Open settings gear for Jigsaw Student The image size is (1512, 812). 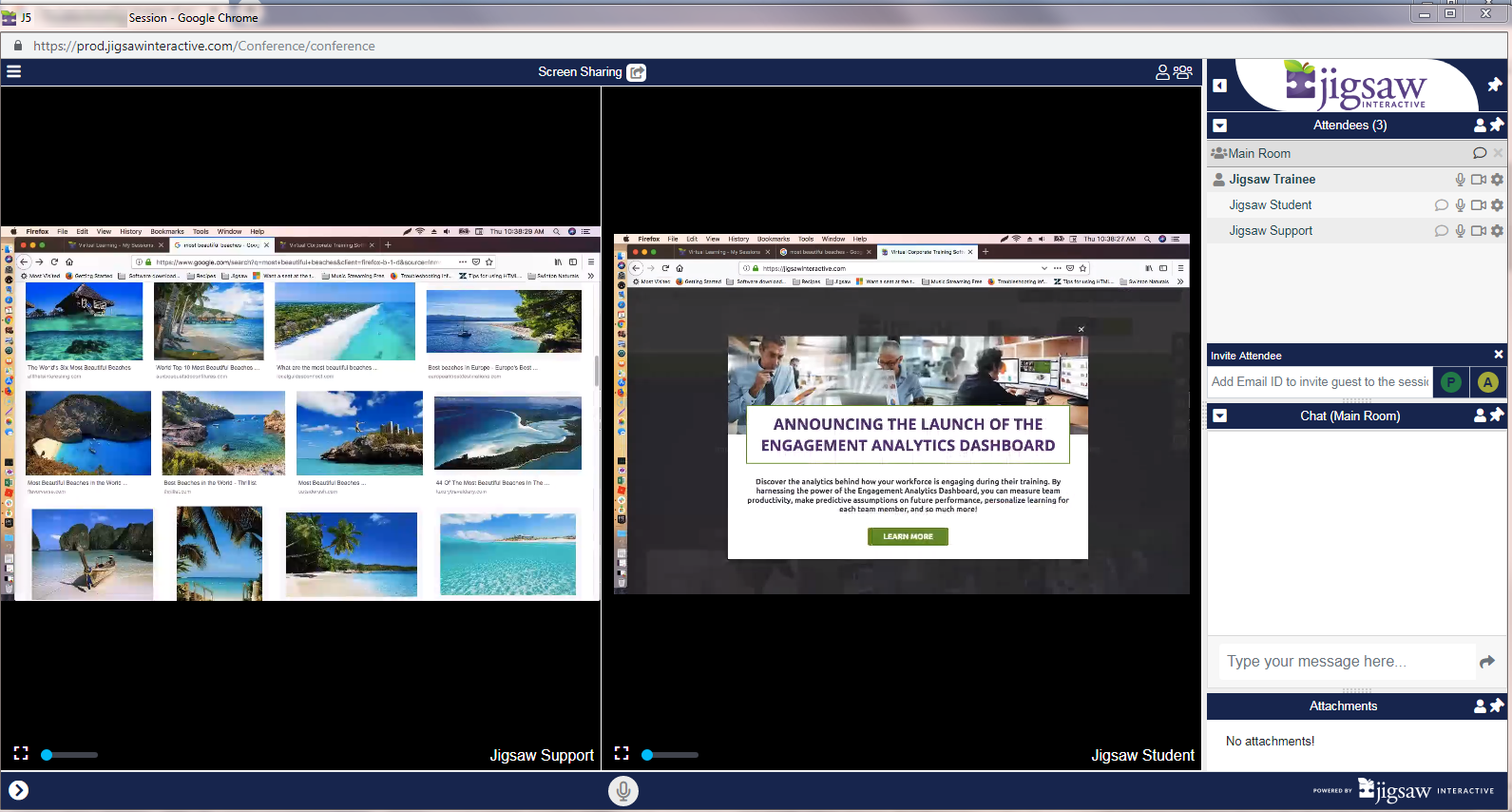pyautogui.click(x=1497, y=205)
